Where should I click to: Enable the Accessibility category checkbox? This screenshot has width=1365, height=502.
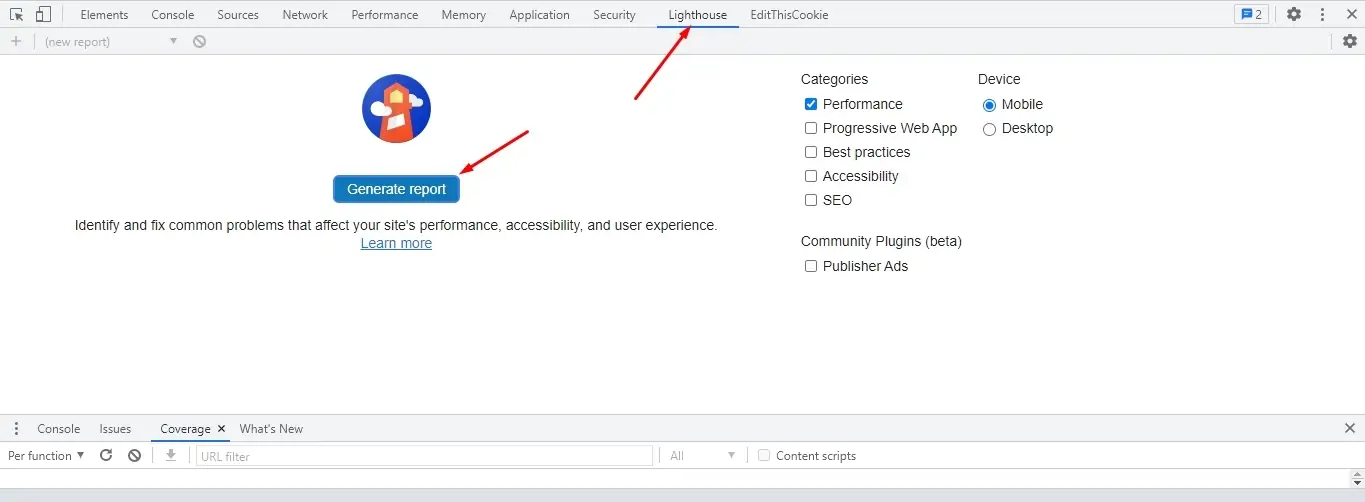tap(811, 176)
